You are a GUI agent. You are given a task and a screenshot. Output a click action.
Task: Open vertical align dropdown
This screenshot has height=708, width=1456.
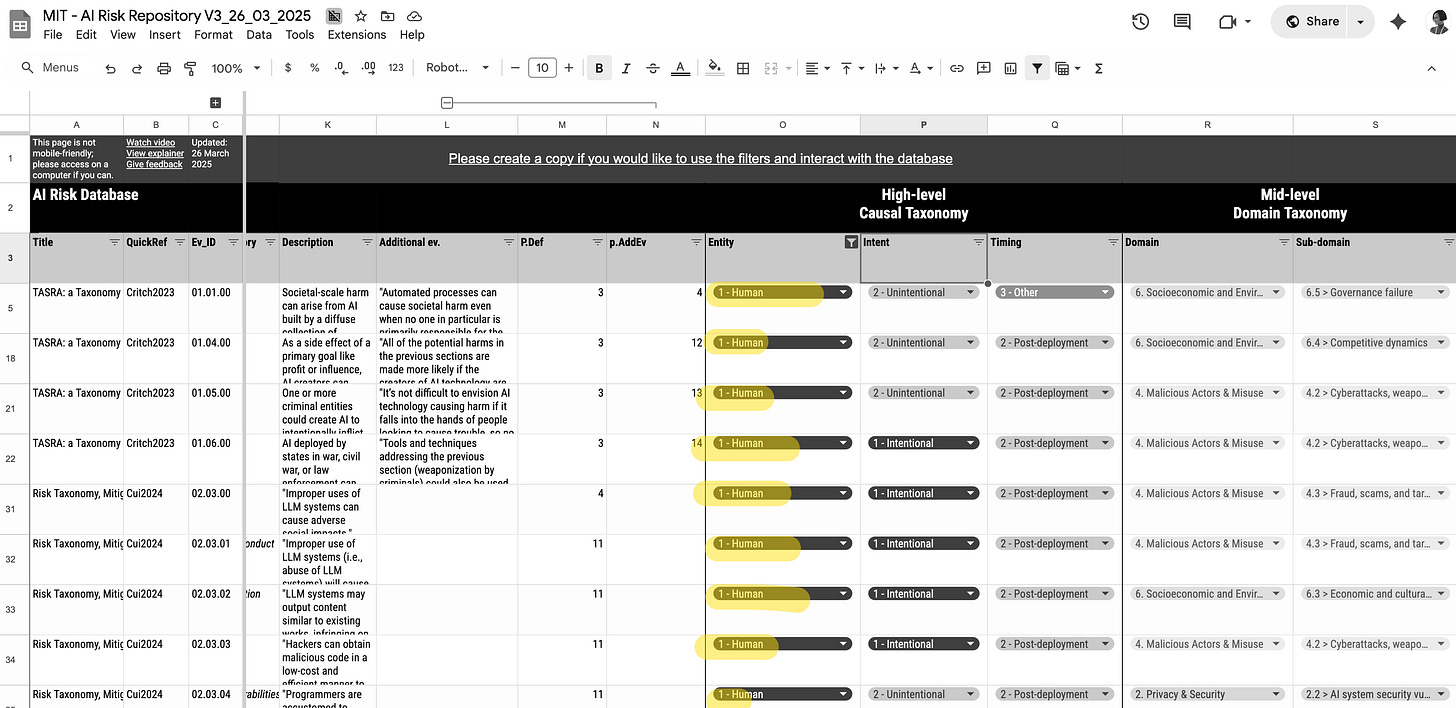851,68
